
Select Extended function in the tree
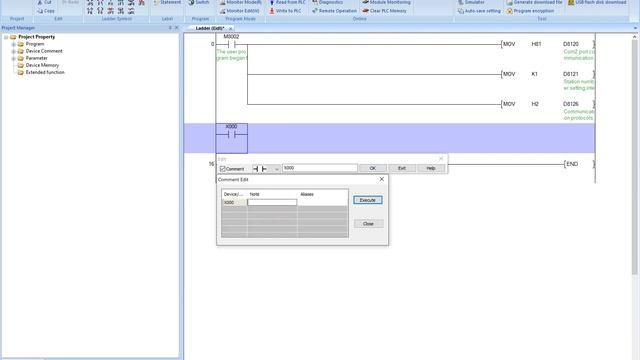tap(45, 72)
